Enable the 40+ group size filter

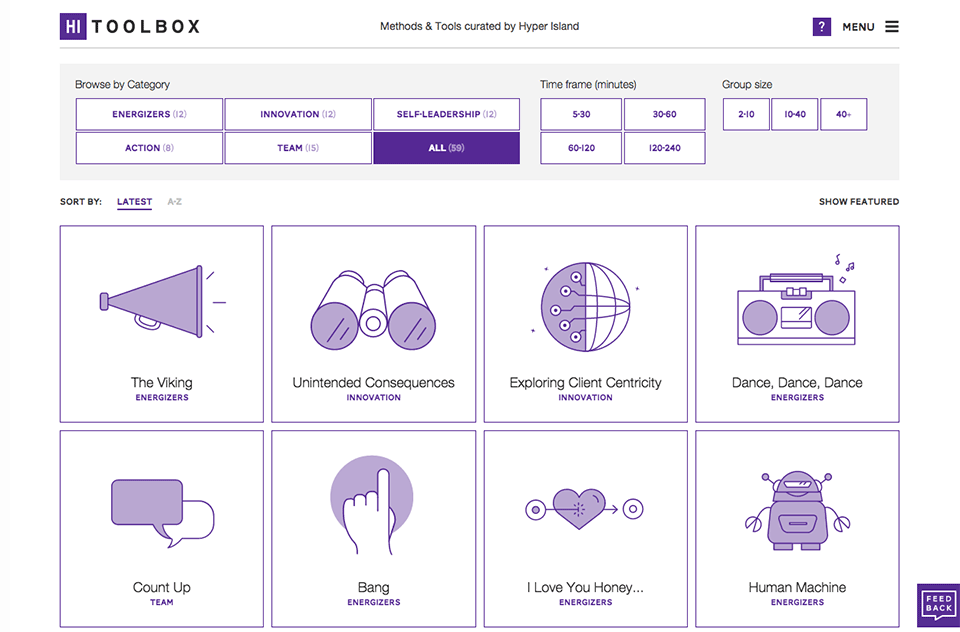coord(843,115)
